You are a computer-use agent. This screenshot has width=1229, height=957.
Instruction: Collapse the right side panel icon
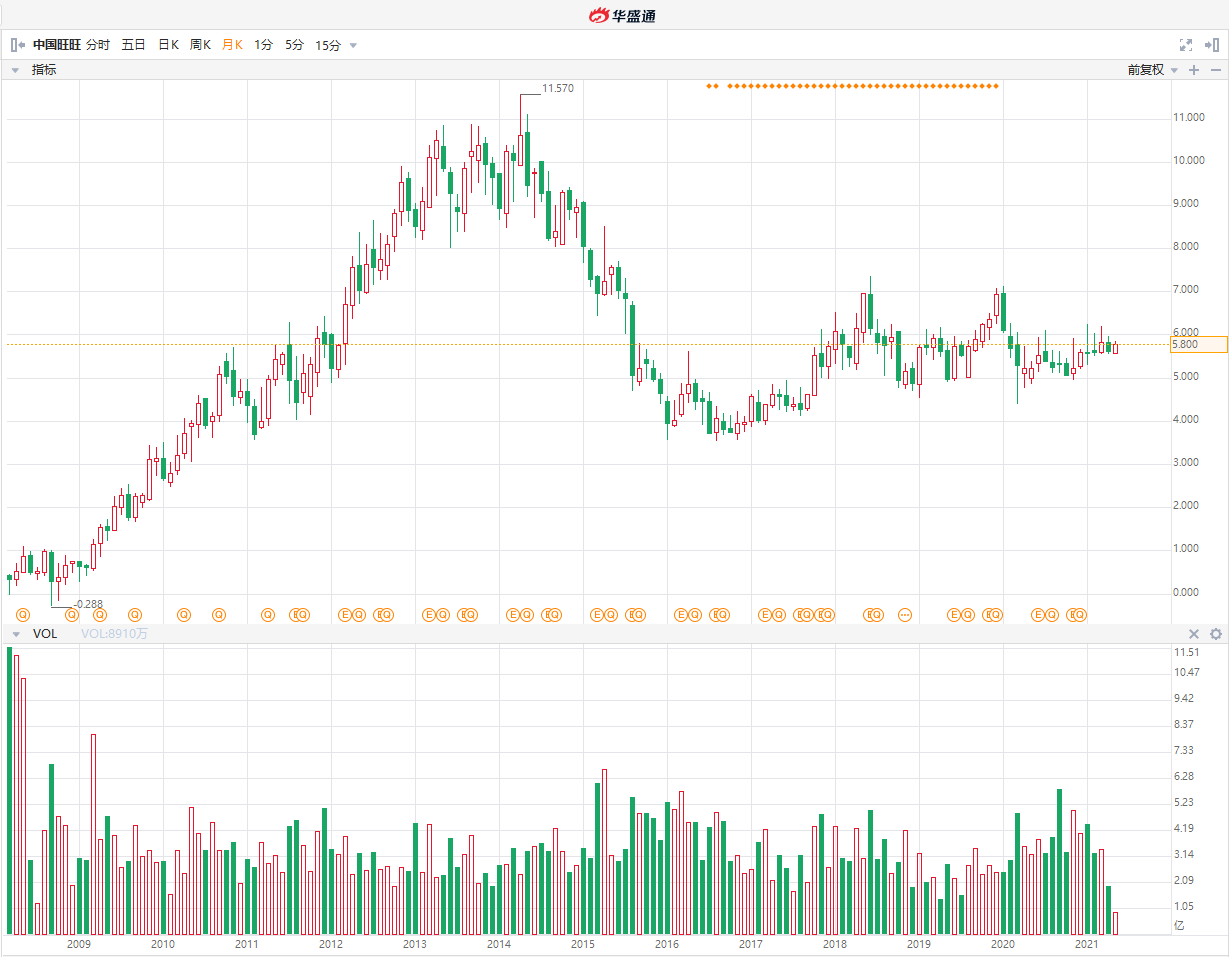coord(1212,45)
